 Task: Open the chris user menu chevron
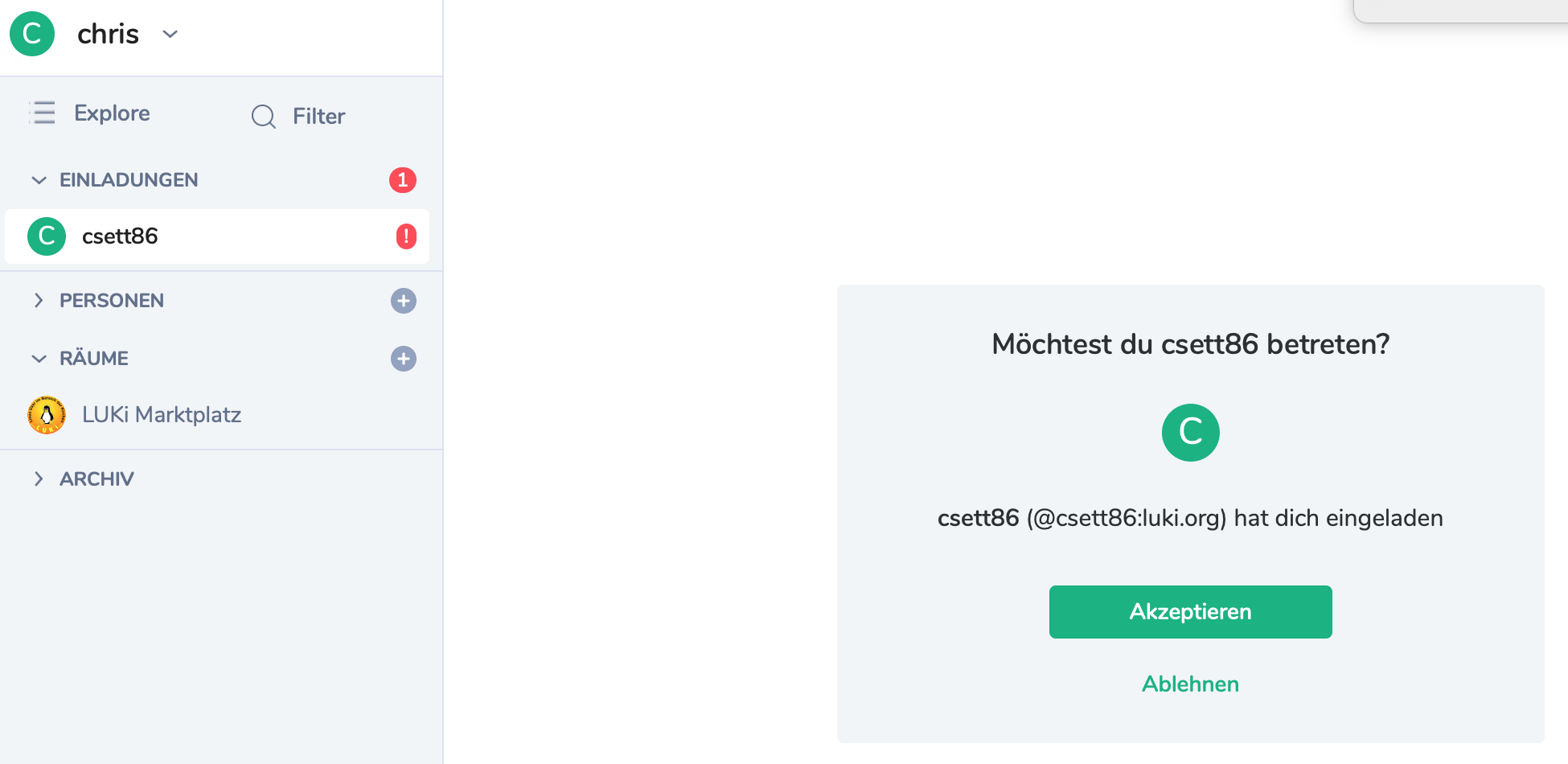tap(170, 34)
